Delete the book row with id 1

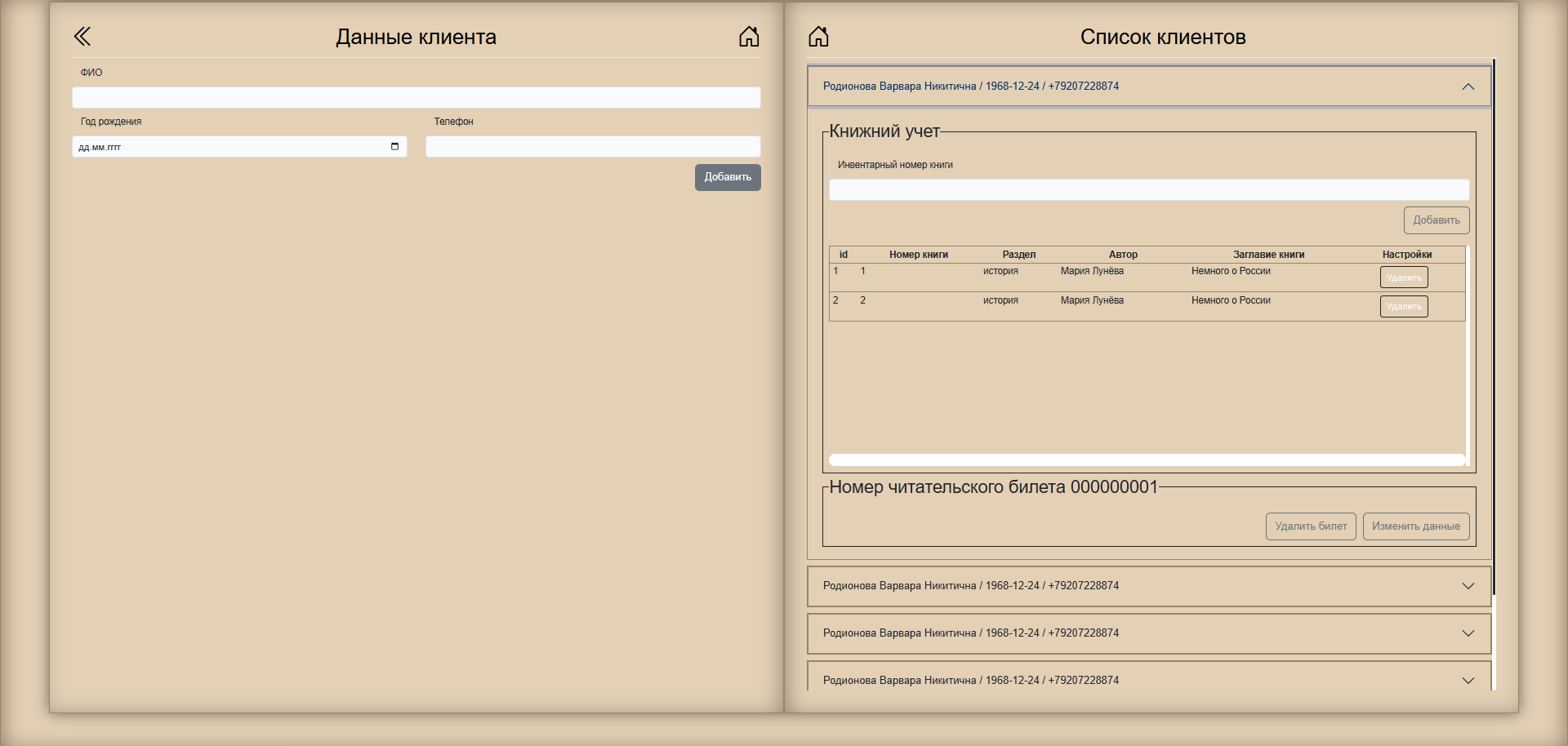[1404, 278]
